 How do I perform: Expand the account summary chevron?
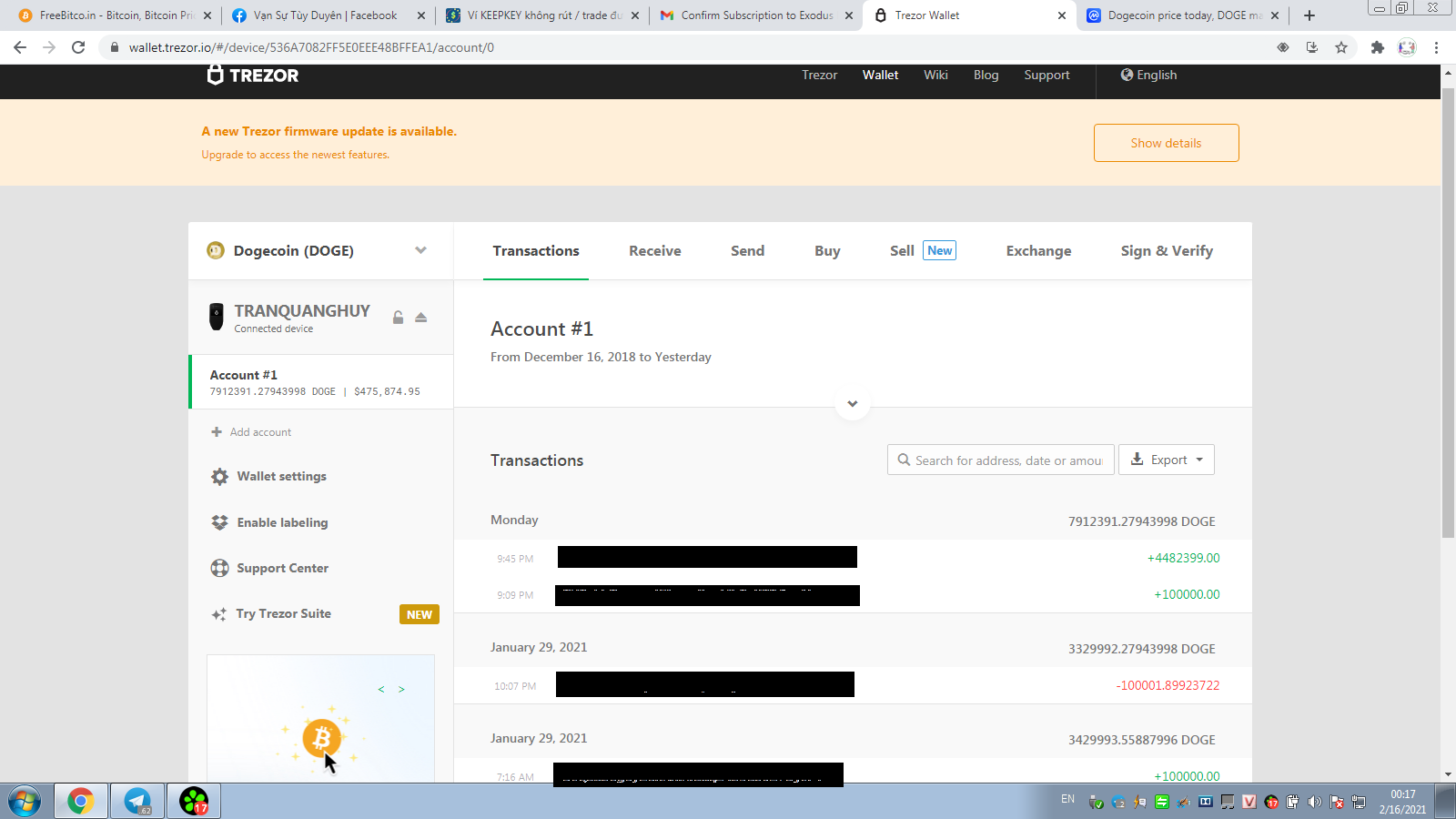click(x=853, y=403)
